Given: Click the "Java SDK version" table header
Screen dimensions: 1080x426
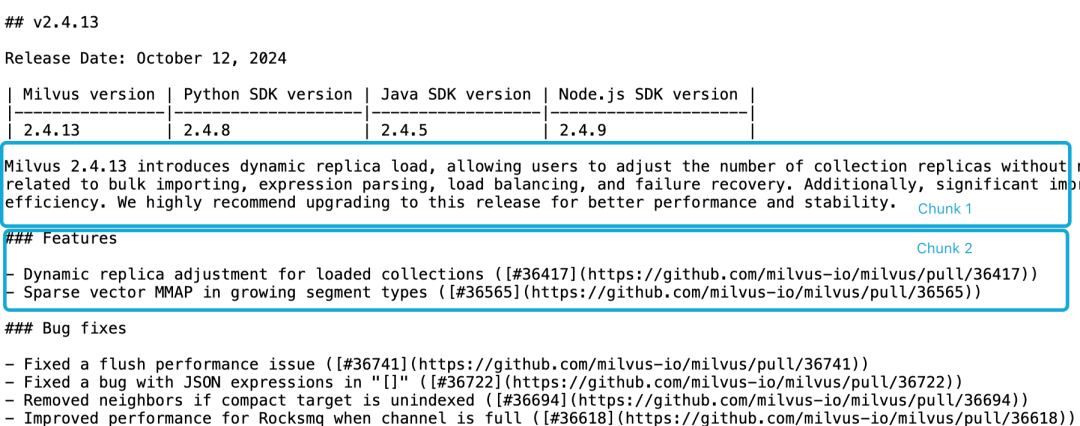Looking at the screenshot, I should point(455,95).
